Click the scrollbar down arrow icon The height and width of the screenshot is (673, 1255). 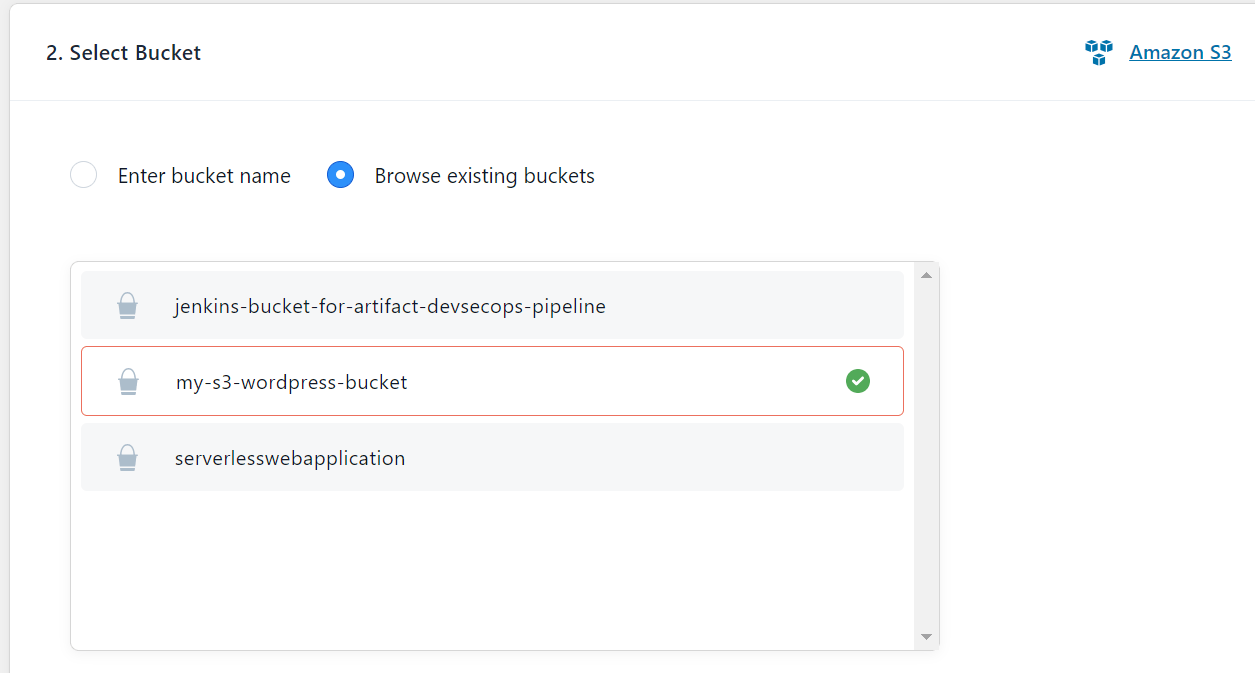point(926,635)
